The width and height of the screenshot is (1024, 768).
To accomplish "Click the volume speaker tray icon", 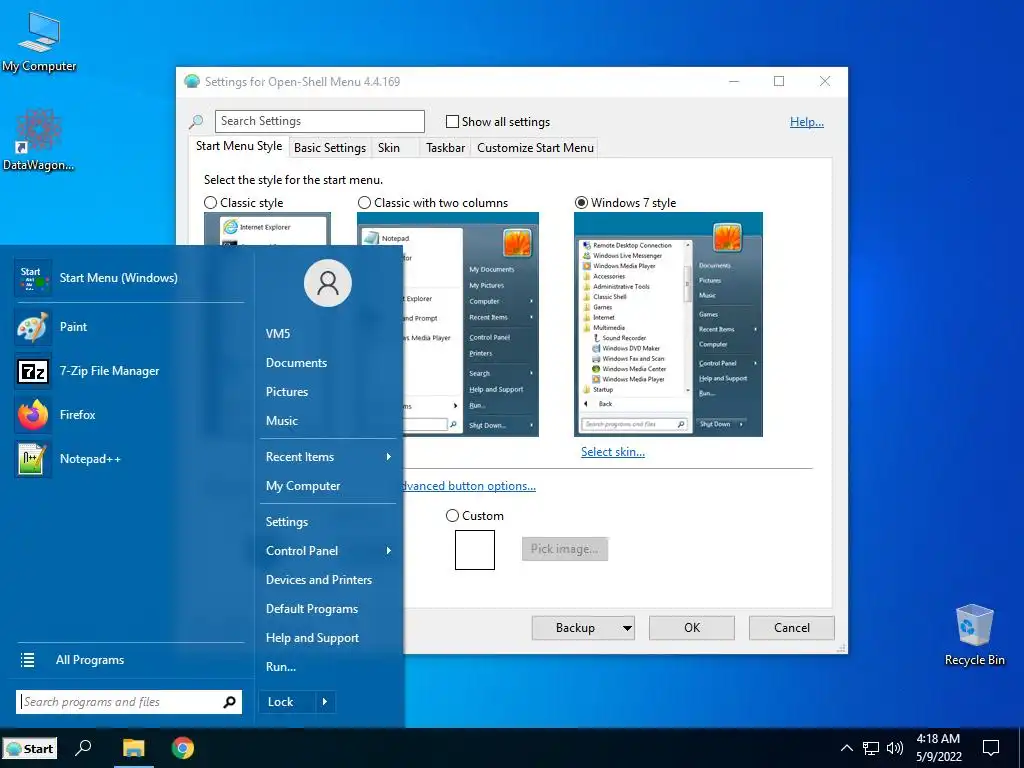I will [x=895, y=748].
